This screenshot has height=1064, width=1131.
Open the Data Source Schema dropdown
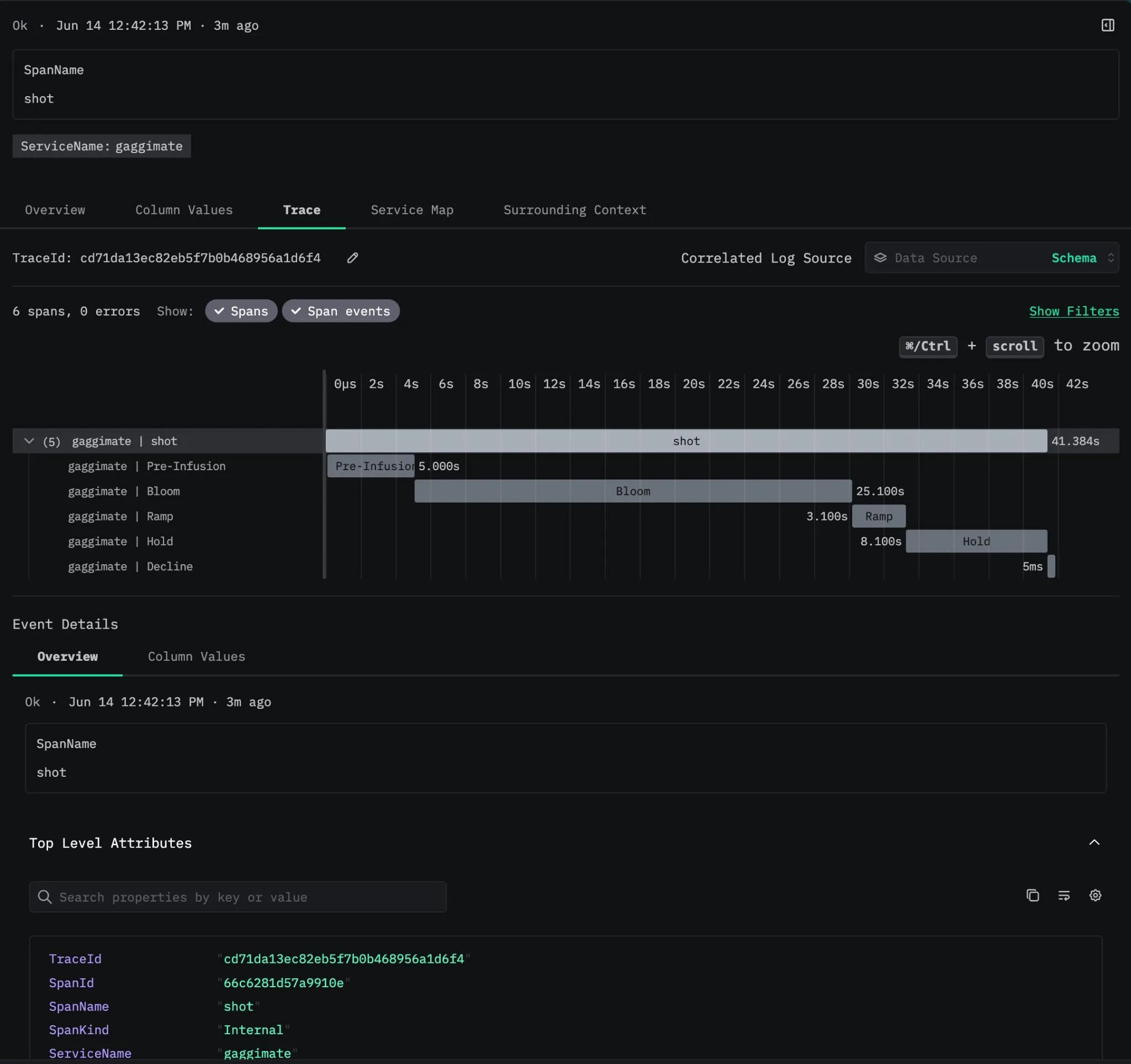992,258
